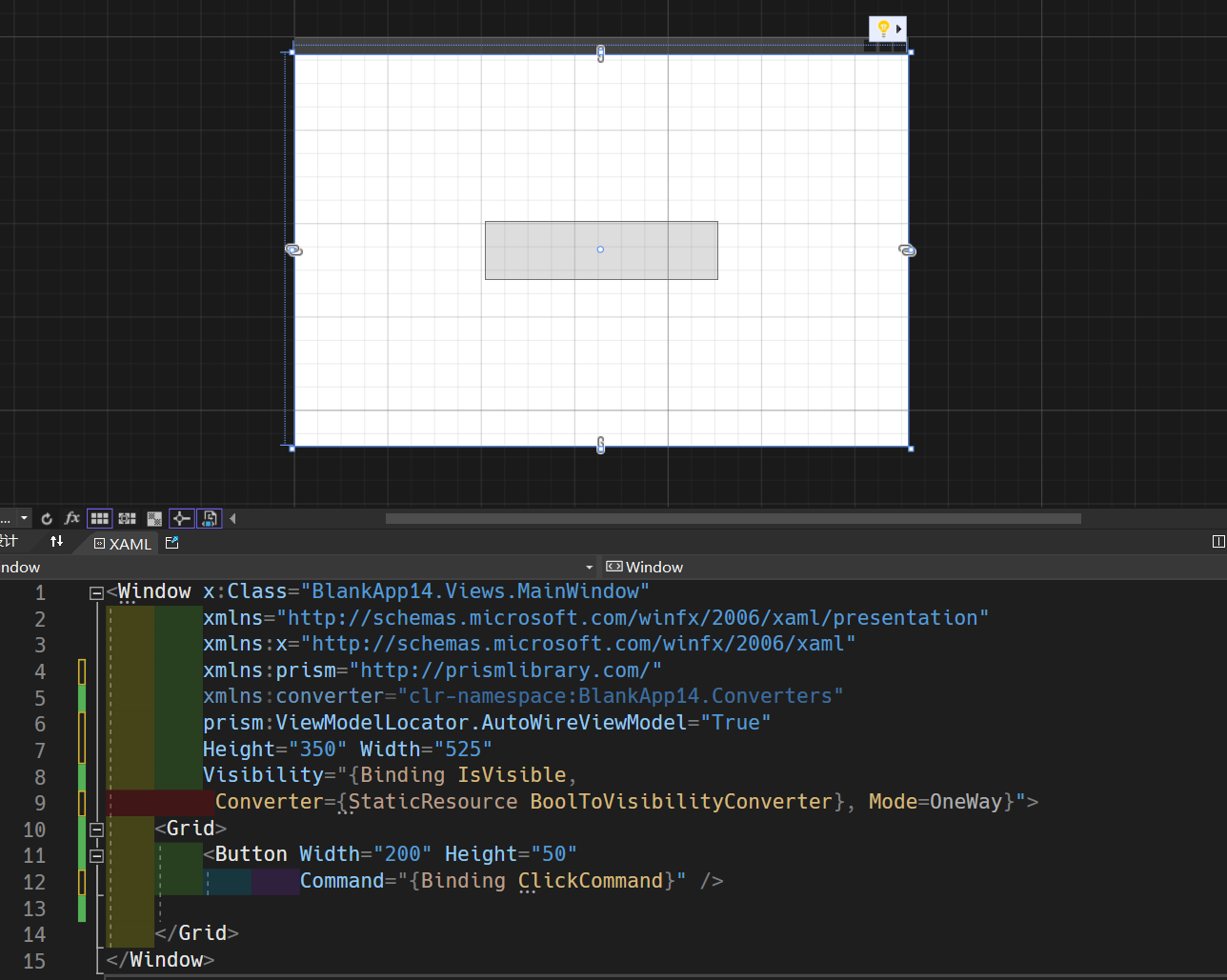Select the XAML tab
Image resolution: width=1227 pixels, height=980 pixels.
[122, 543]
